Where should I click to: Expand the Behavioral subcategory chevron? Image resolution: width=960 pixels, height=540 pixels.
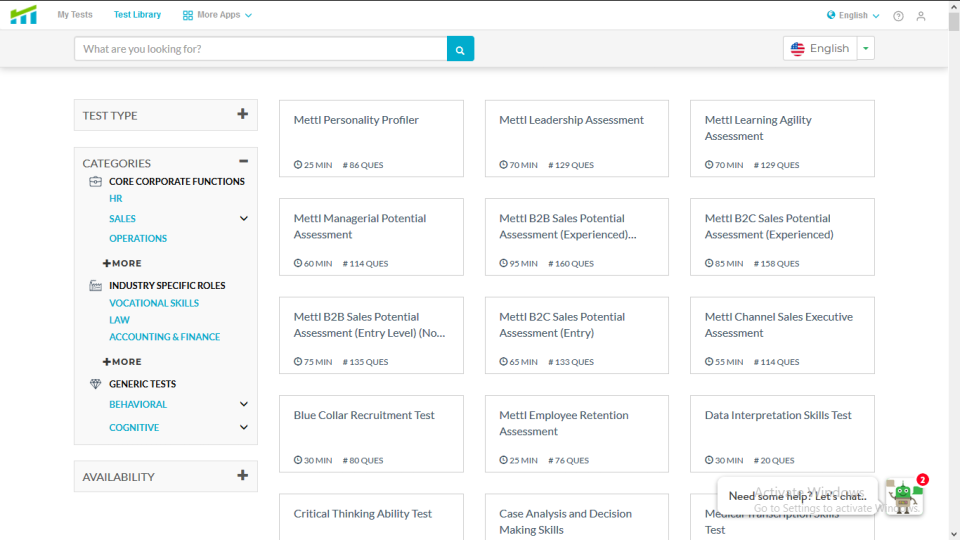[x=243, y=405]
